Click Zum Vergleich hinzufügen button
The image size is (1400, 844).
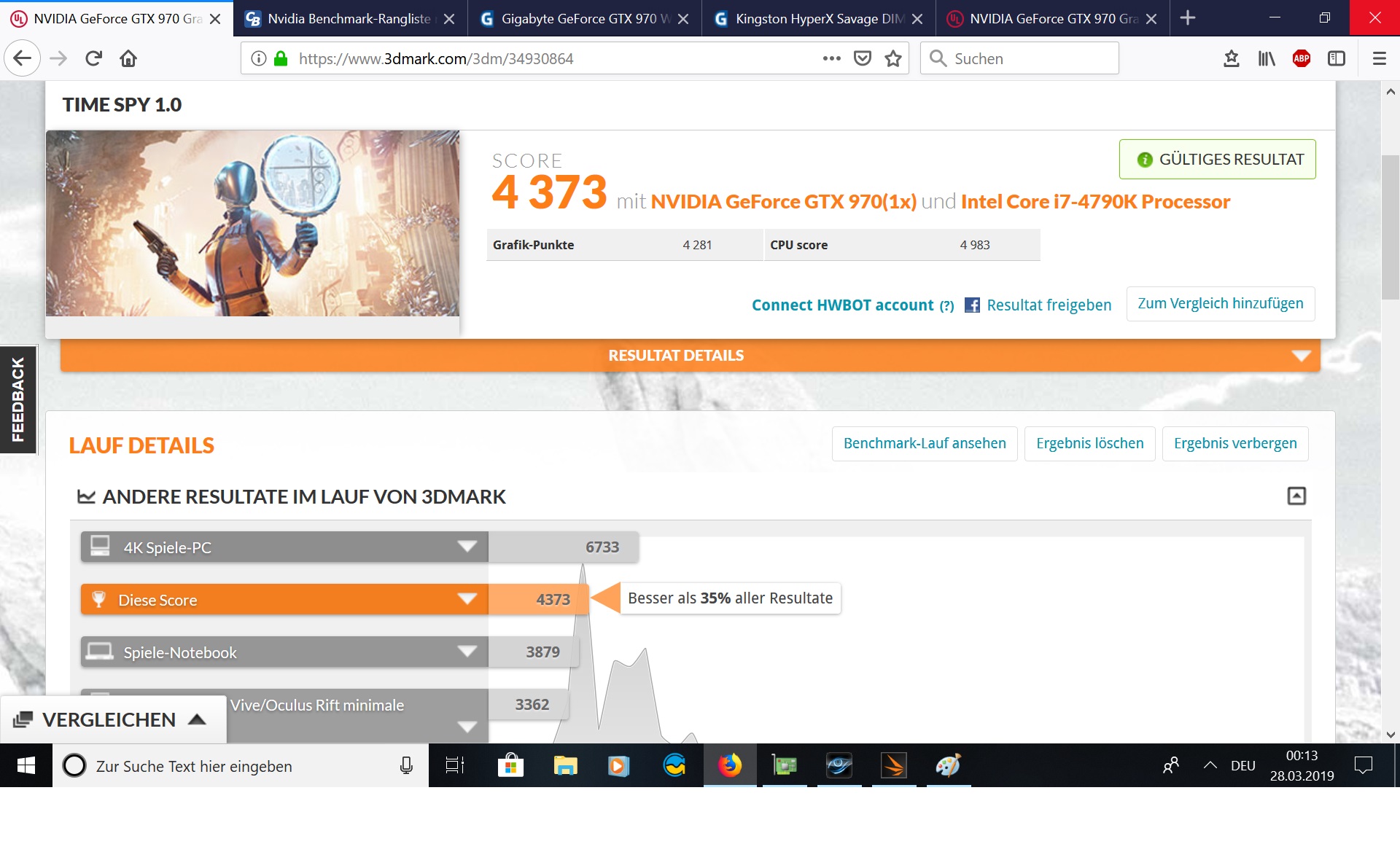pos(1220,303)
